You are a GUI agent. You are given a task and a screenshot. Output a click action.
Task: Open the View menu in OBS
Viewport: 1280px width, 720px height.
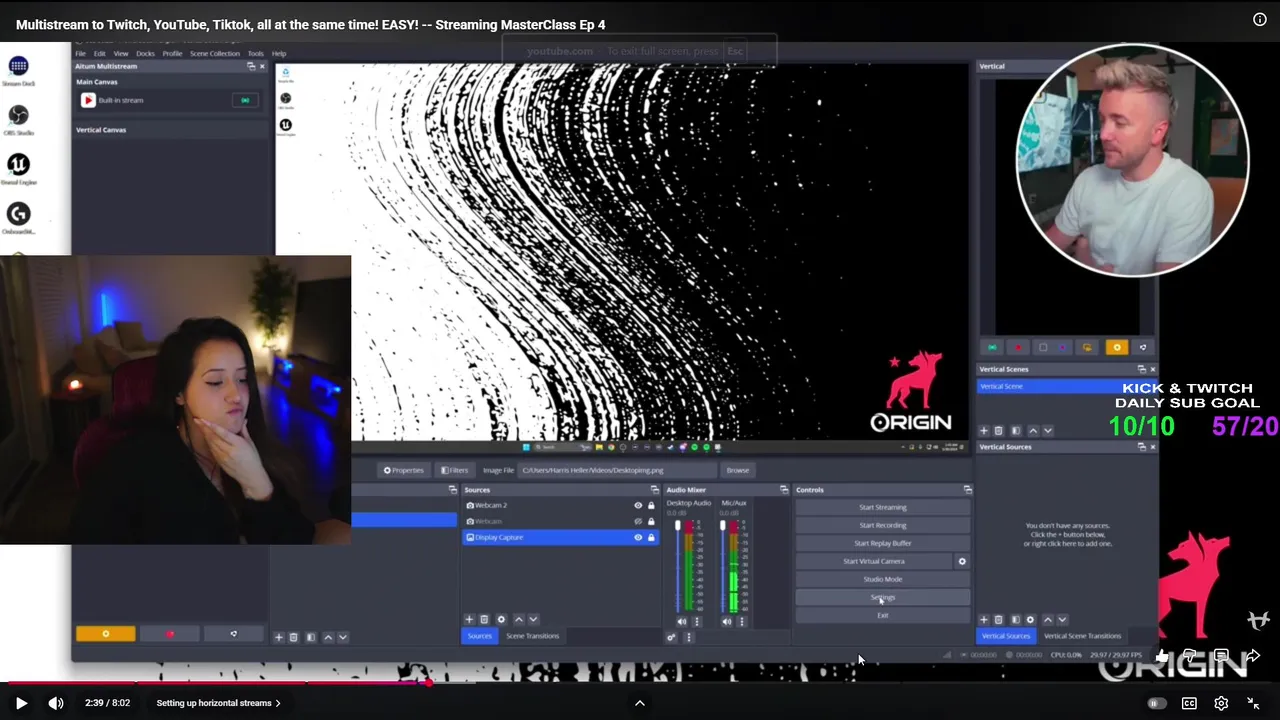pos(121,53)
